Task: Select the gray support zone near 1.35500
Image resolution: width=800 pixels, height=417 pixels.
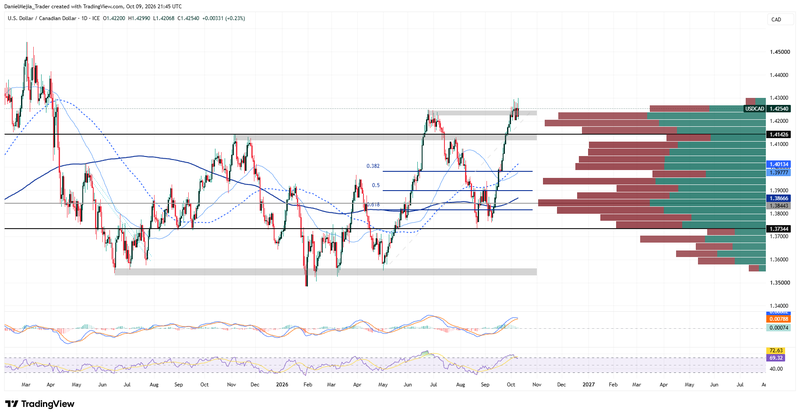Action: (326, 272)
